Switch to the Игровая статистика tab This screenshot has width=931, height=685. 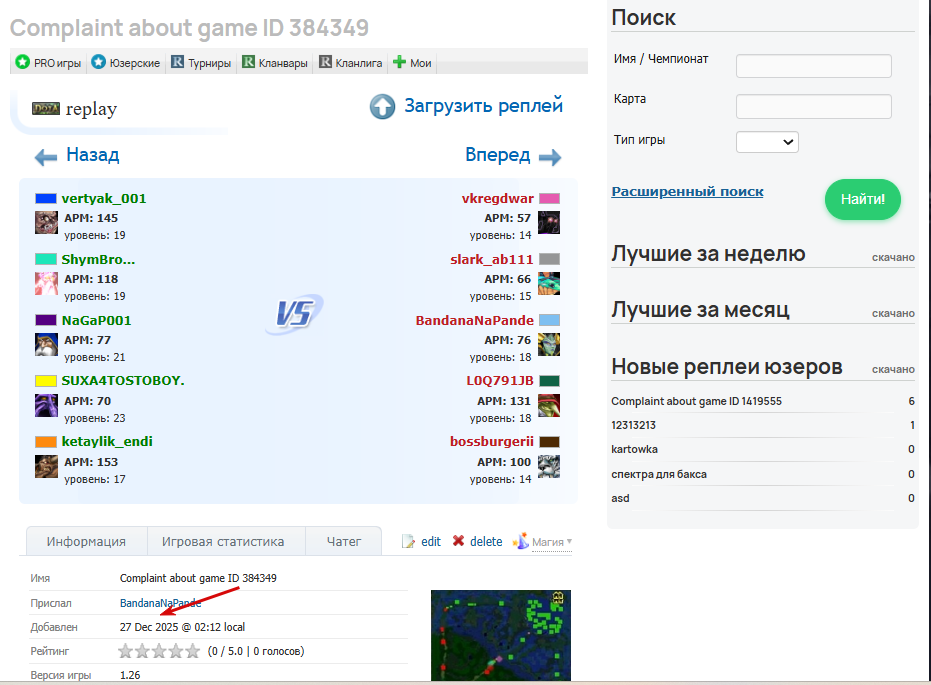tap(223, 541)
